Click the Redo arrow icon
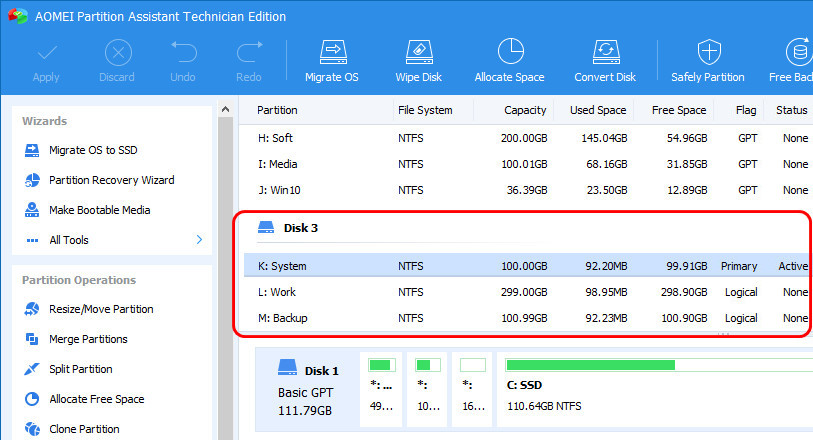Viewport: 813px width, 440px height. pyautogui.click(x=248, y=52)
